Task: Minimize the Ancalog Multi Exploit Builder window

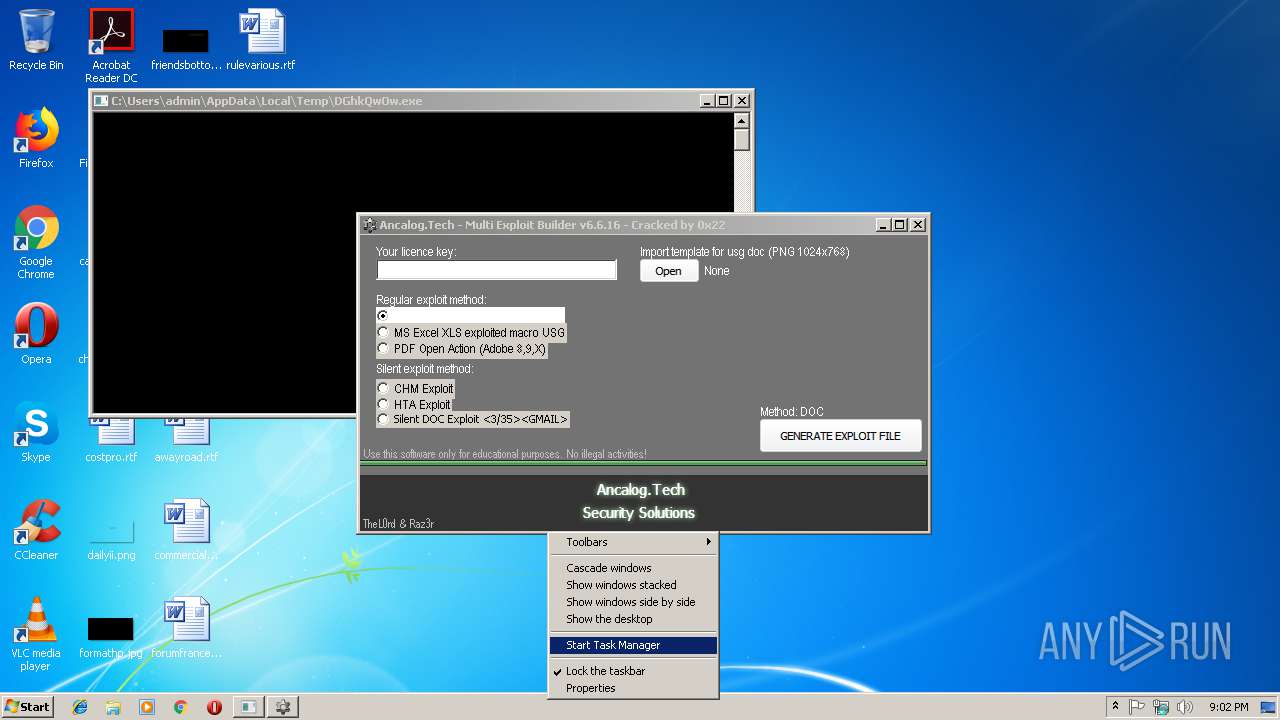Action: 883,225
